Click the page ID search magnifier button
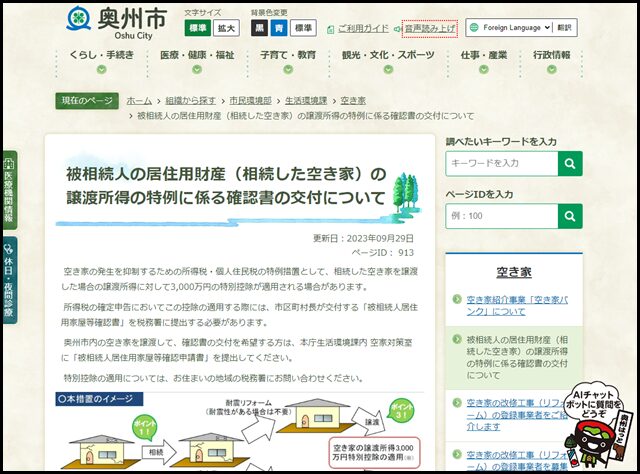This screenshot has height=474, width=640. pyautogui.click(x=570, y=216)
